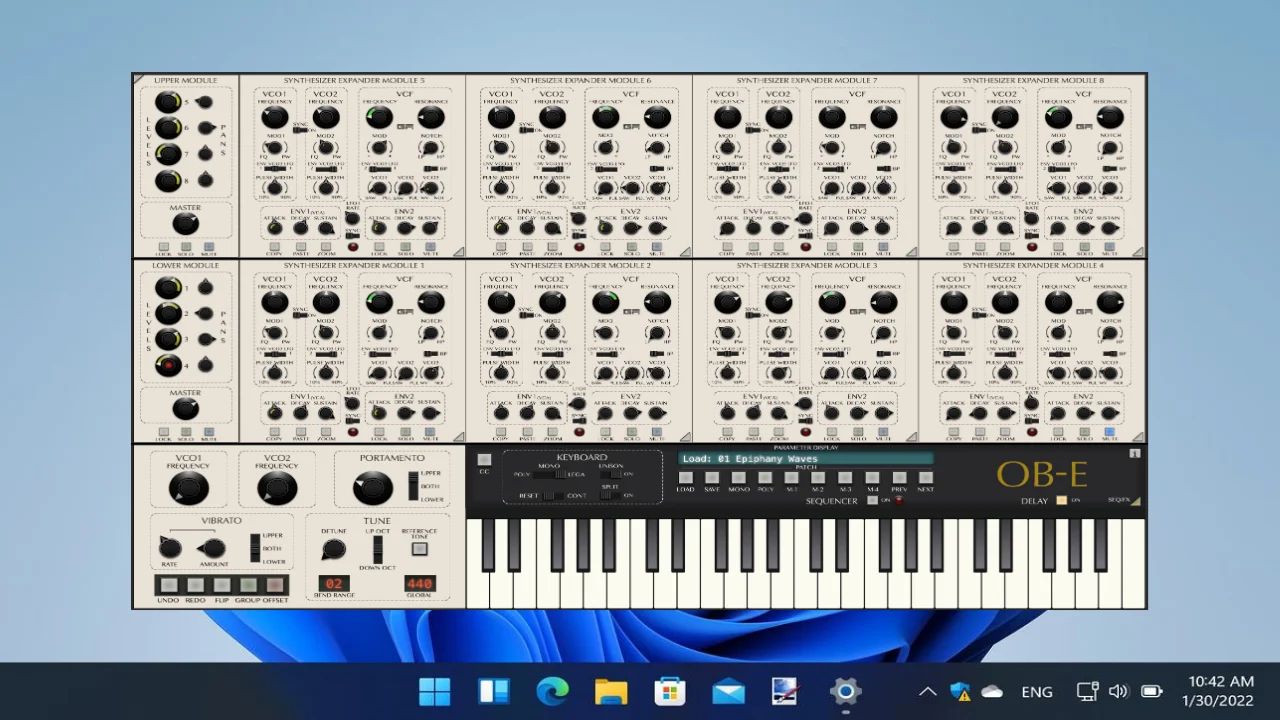Expand Module 4 using its corner triangle
Viewport: 1280px width, 720px height.
[1138, 437]
